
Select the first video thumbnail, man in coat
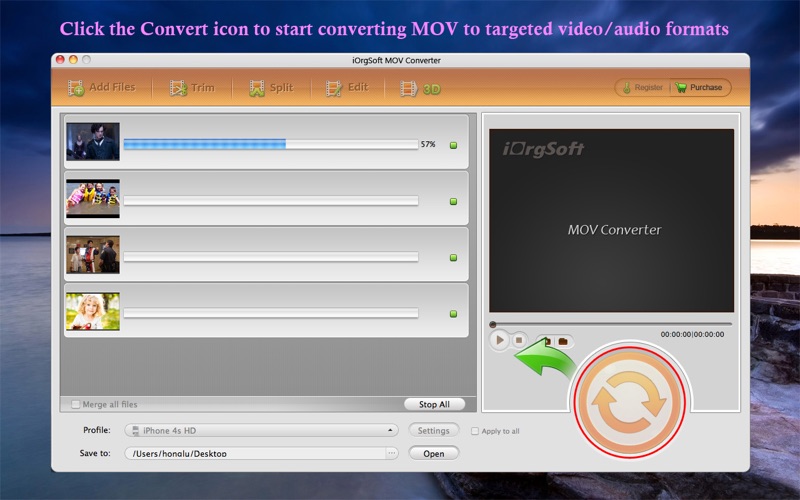pos(93,141)
